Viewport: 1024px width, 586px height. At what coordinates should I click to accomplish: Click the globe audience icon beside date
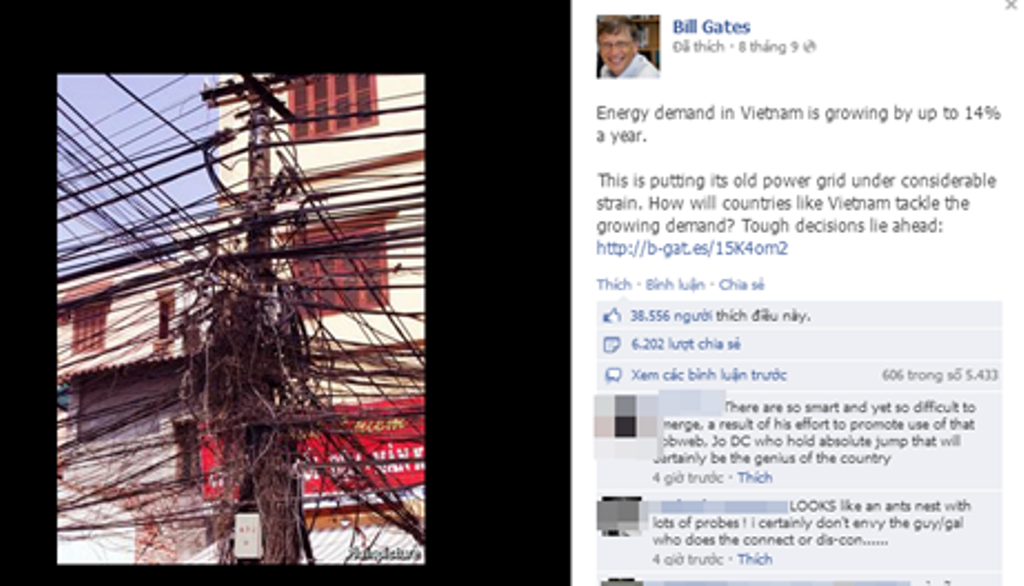pyautogui.click(x=810, y=47)
